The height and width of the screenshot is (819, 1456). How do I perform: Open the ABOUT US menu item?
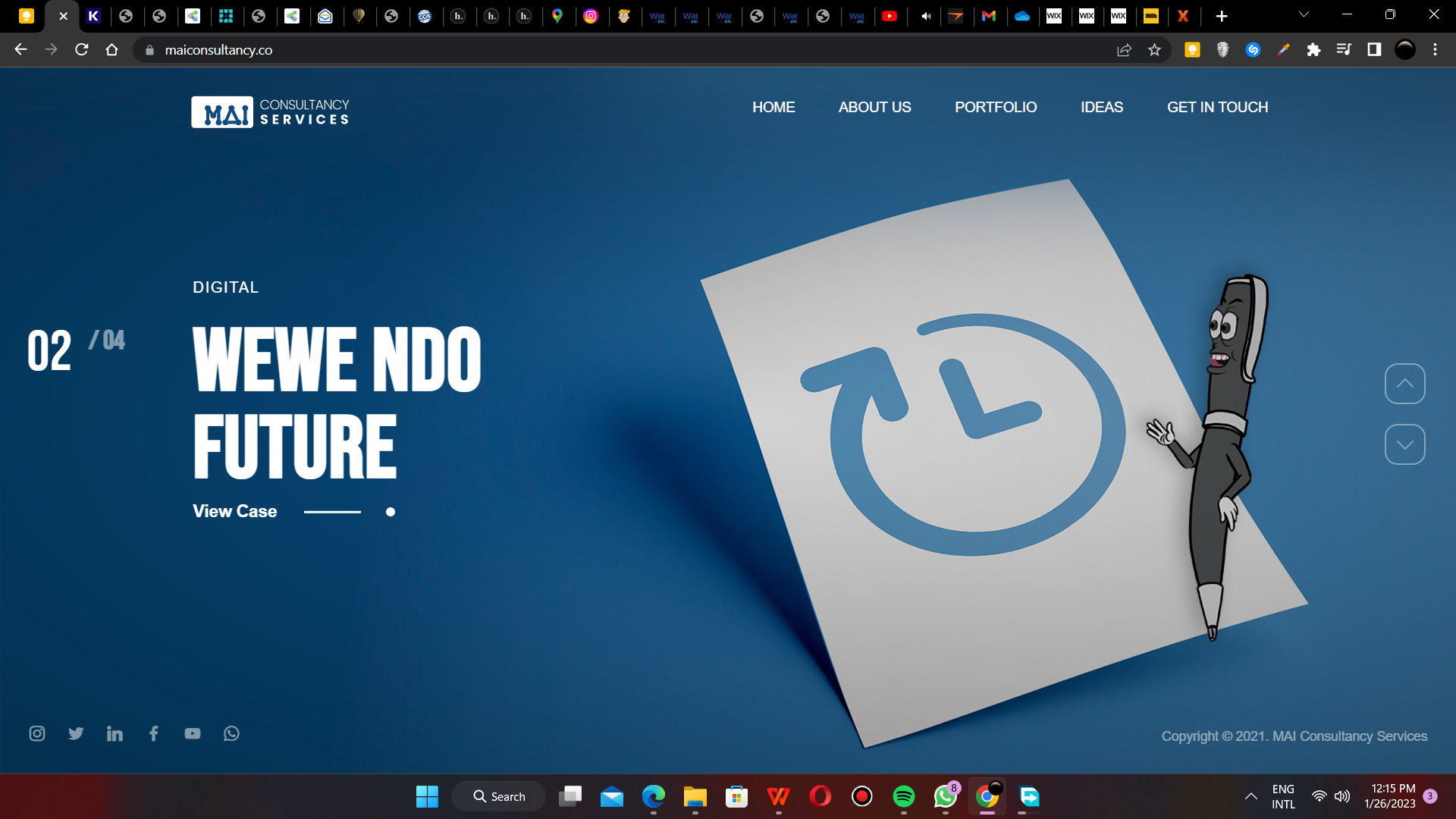pos(874,107)
